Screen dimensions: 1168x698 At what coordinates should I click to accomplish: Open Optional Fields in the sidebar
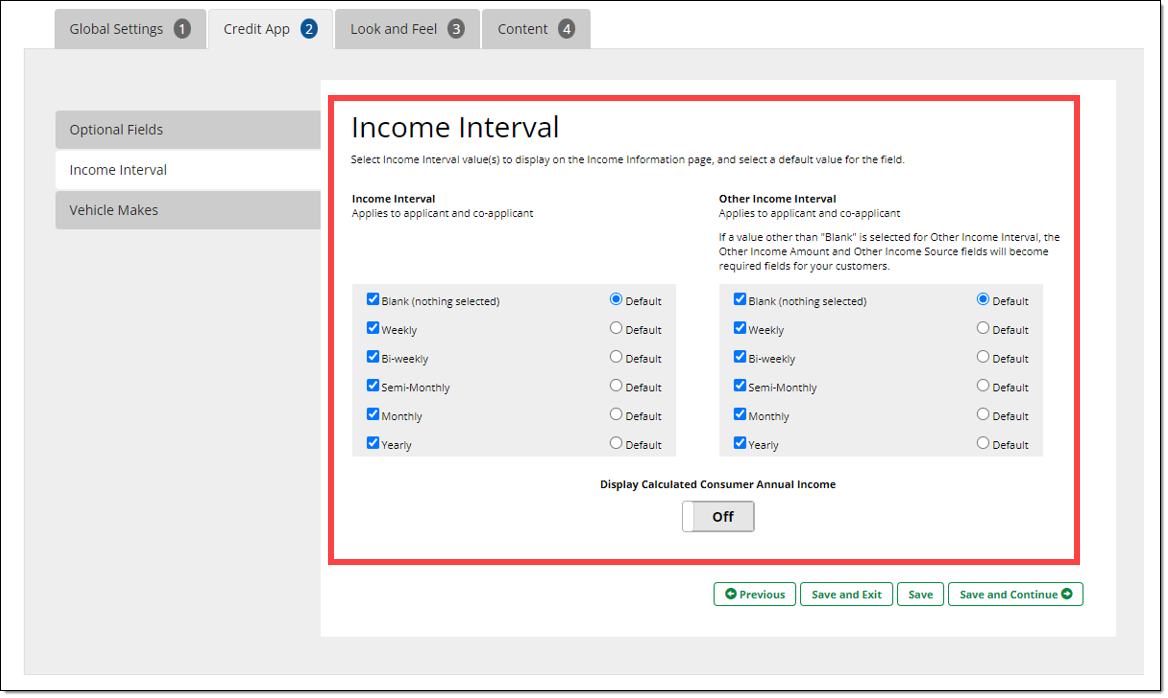(x=187, y=130)
